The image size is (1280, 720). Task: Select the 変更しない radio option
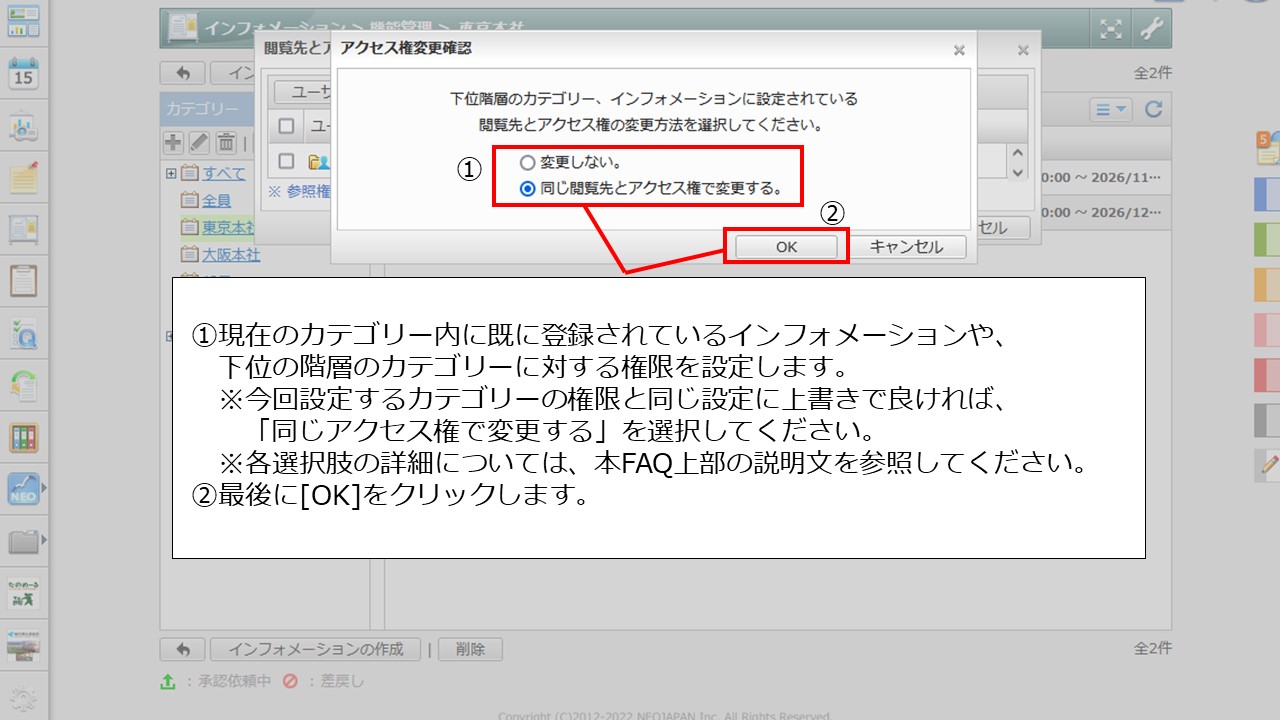coord(528,163)
